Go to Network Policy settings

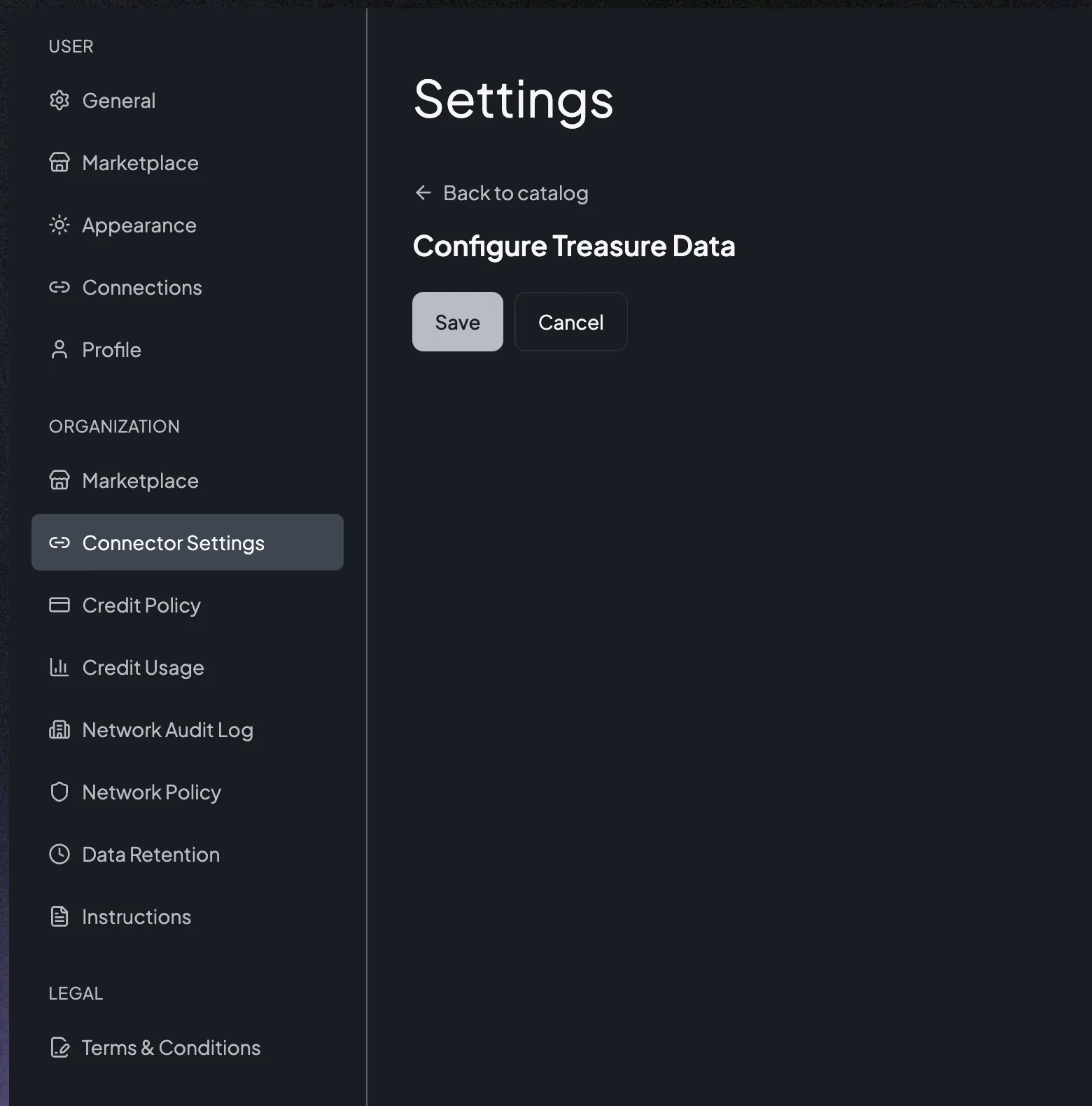pyautogui.click(x=188, y=792)
